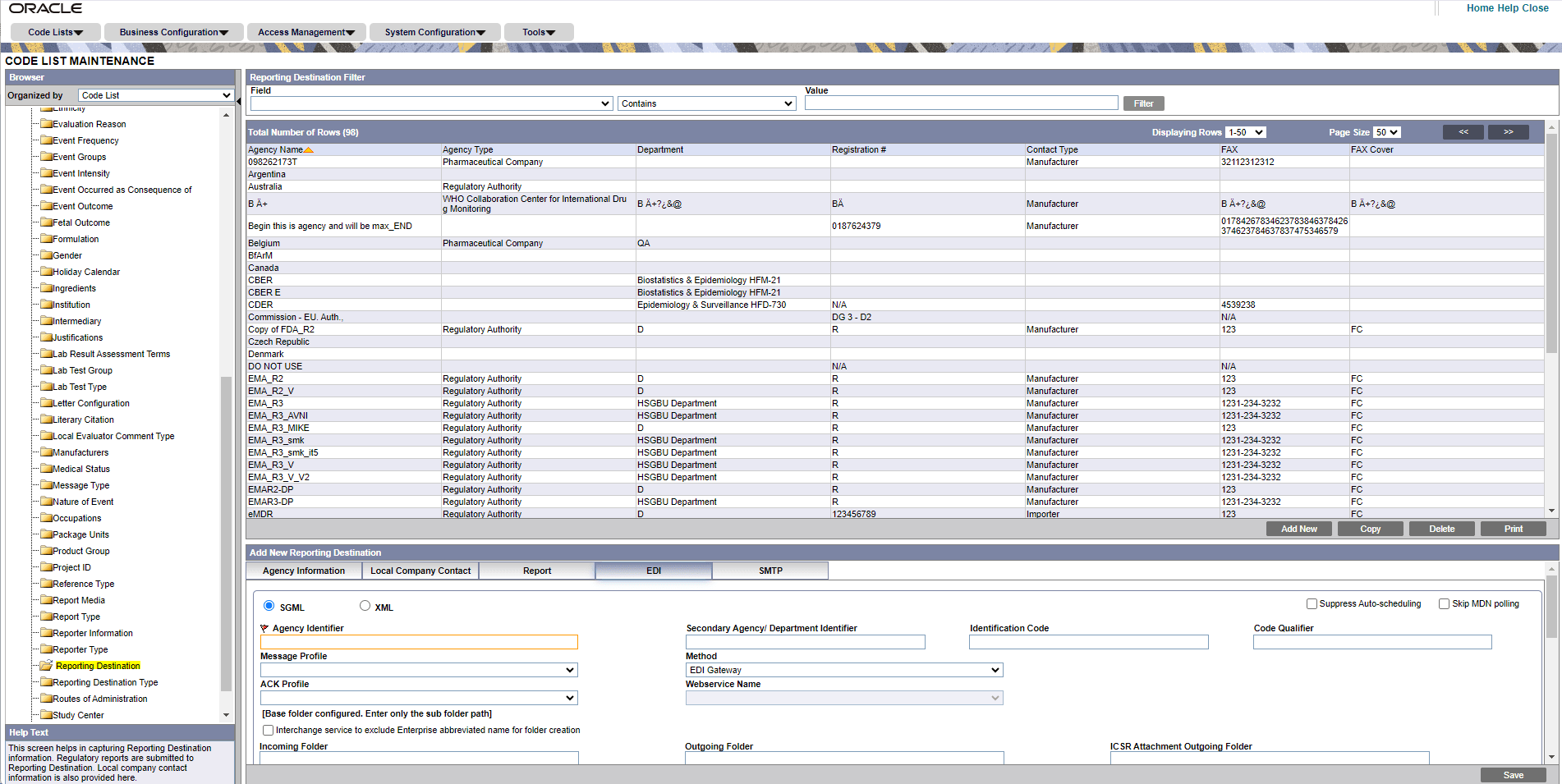This screenshot has height=784, width=1562.
Task: Select the XML radio button
Action: tap(365, 606)
